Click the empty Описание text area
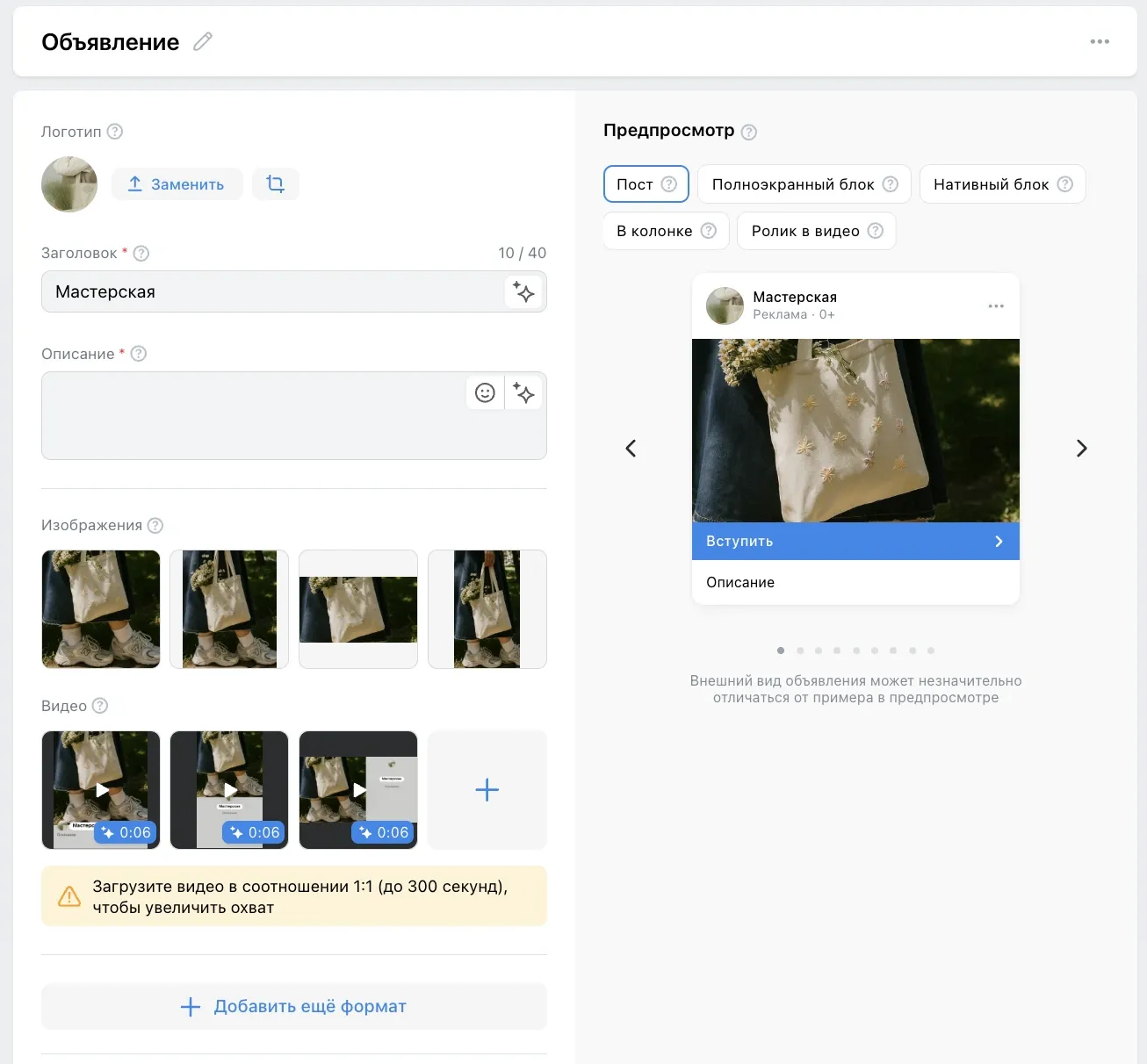This screenshot has height=1064, width=1147. point(294,415)
